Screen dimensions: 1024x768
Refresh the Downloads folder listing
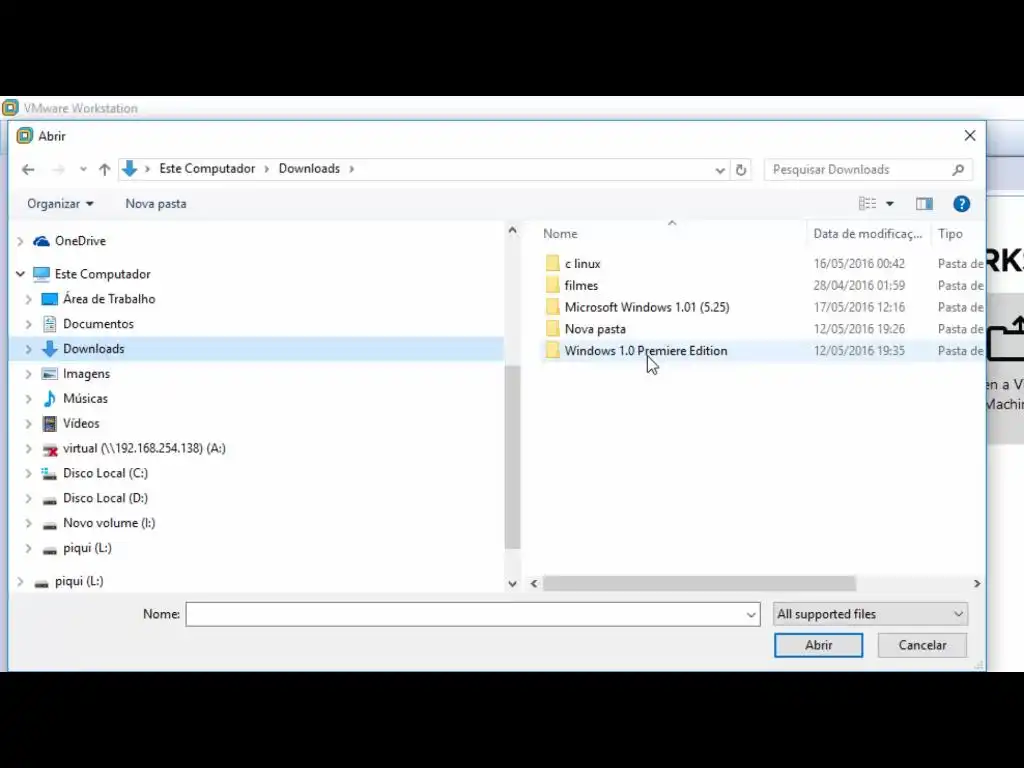pyautogui.click(x=741, y=170)
